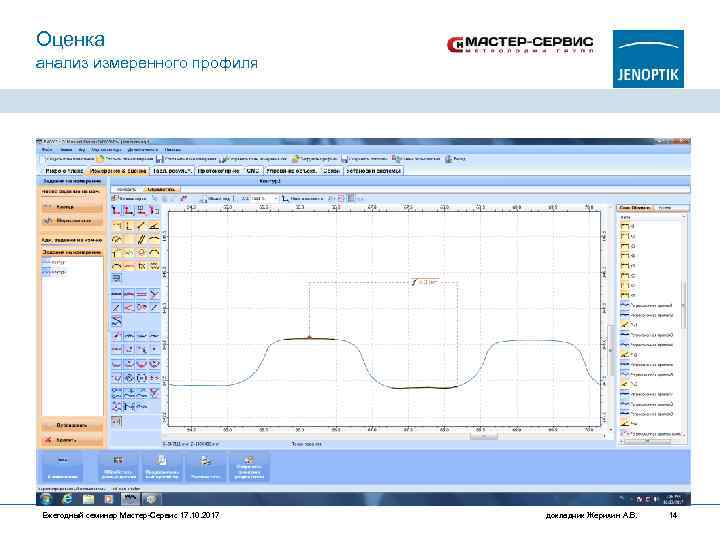
Task: Launch Internet Explorer from the taskbar
Action: pyautogui.click(x=67, y=499)
